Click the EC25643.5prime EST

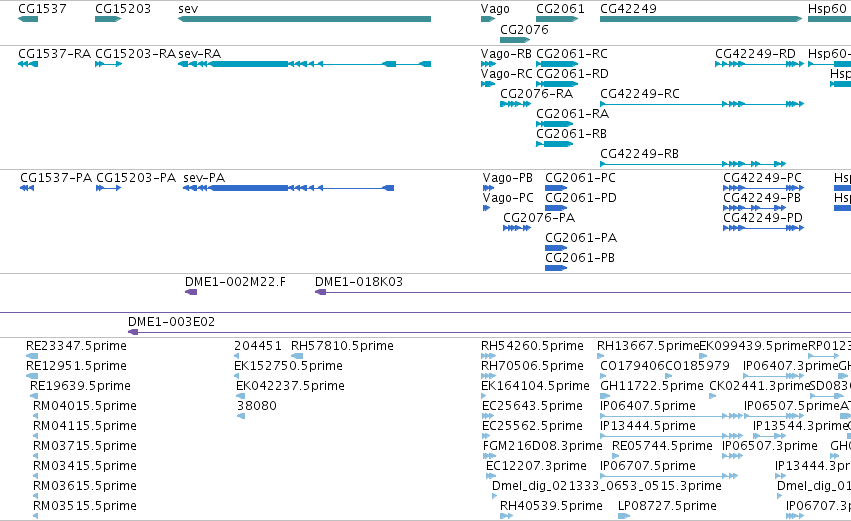tap(488, 417)
